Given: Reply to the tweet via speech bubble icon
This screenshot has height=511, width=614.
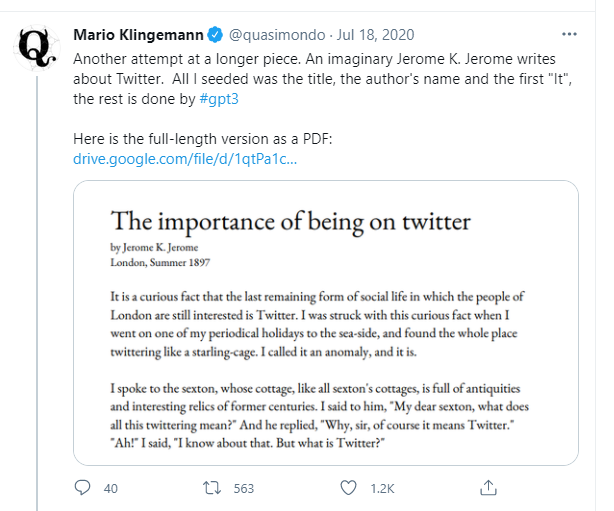Looking at the screenshot, I should click(84, 488).
